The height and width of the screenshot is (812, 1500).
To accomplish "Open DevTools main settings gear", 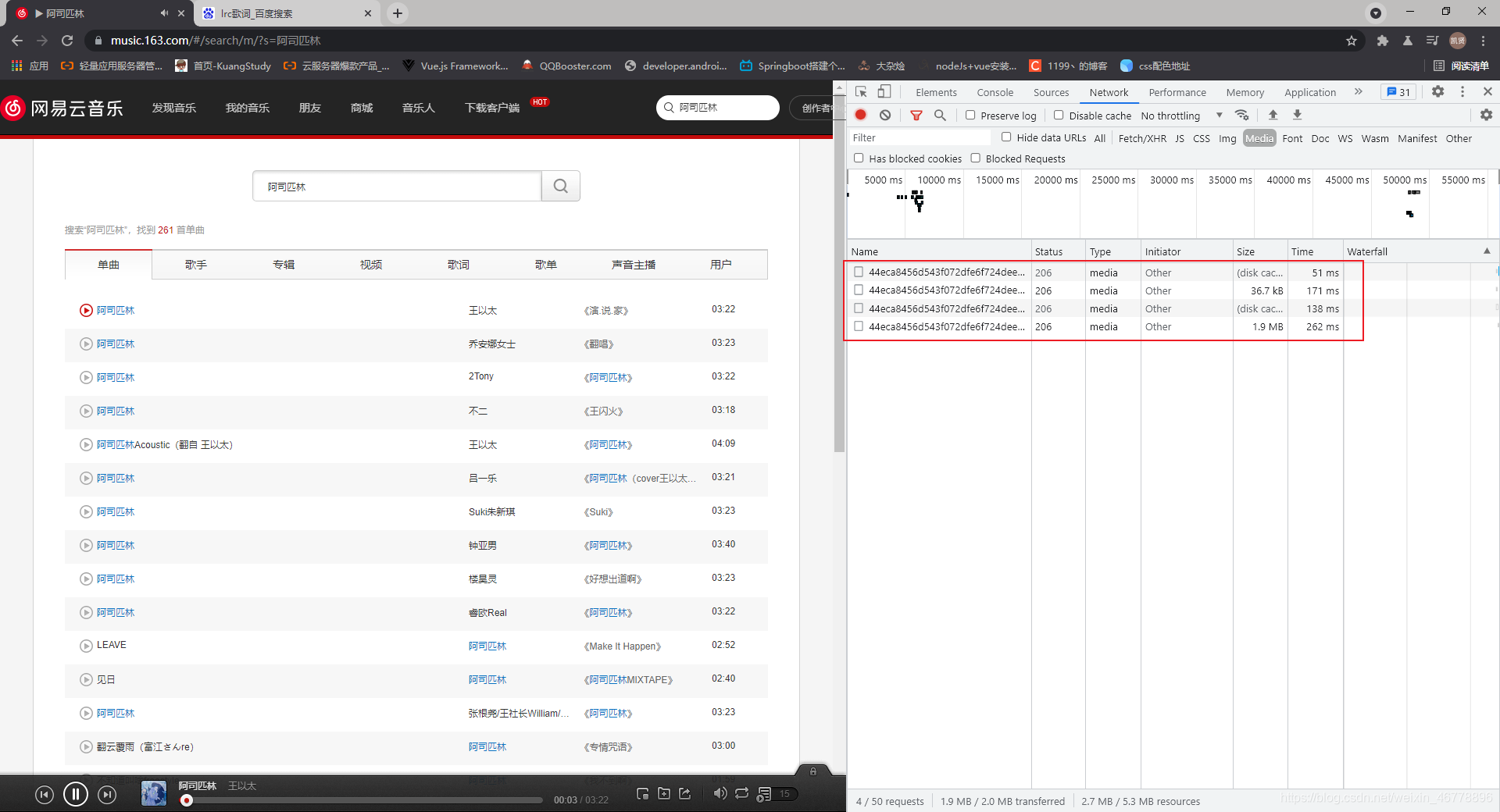I will [1437, 91].
